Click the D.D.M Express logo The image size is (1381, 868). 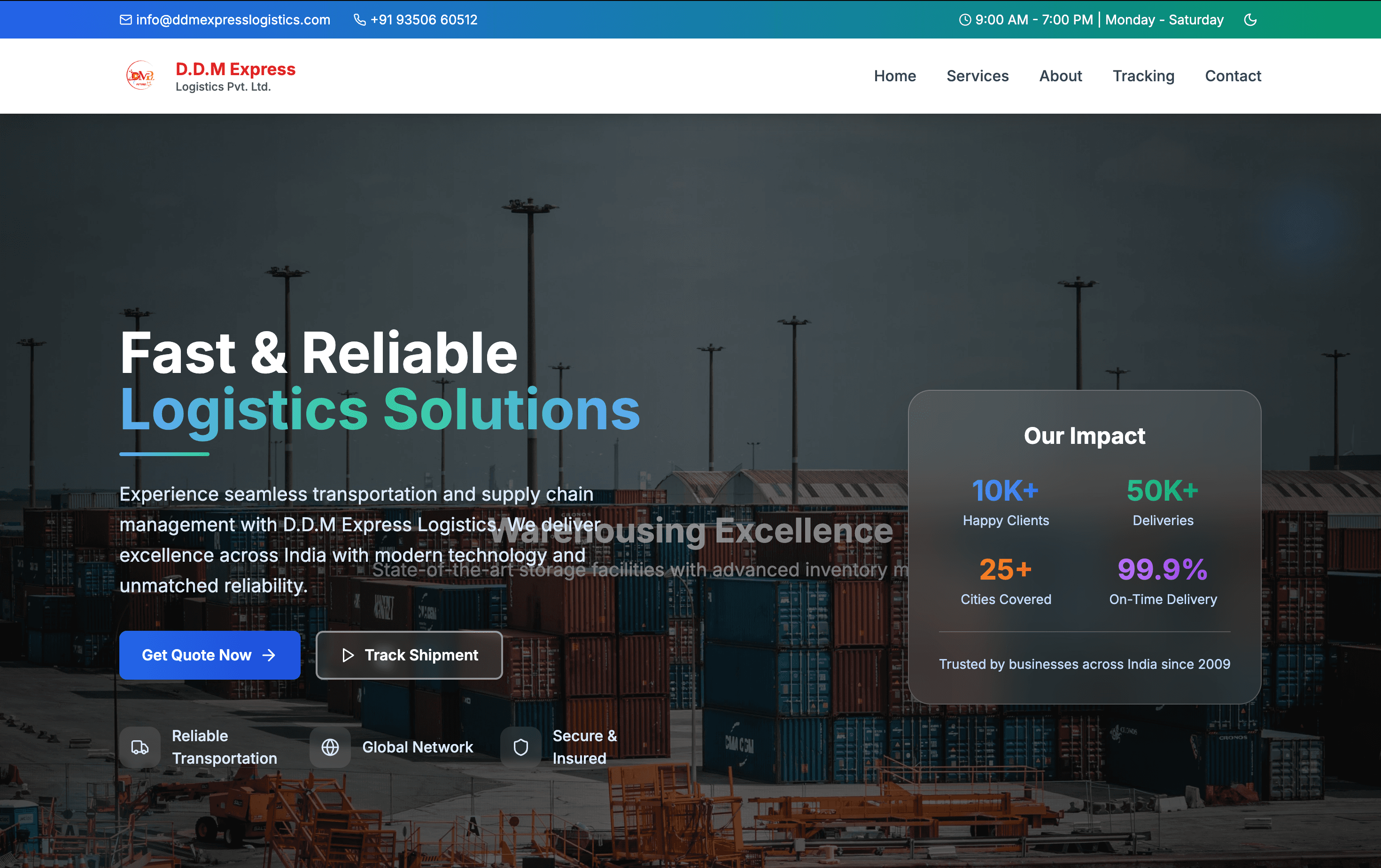(x=141, y=75)
